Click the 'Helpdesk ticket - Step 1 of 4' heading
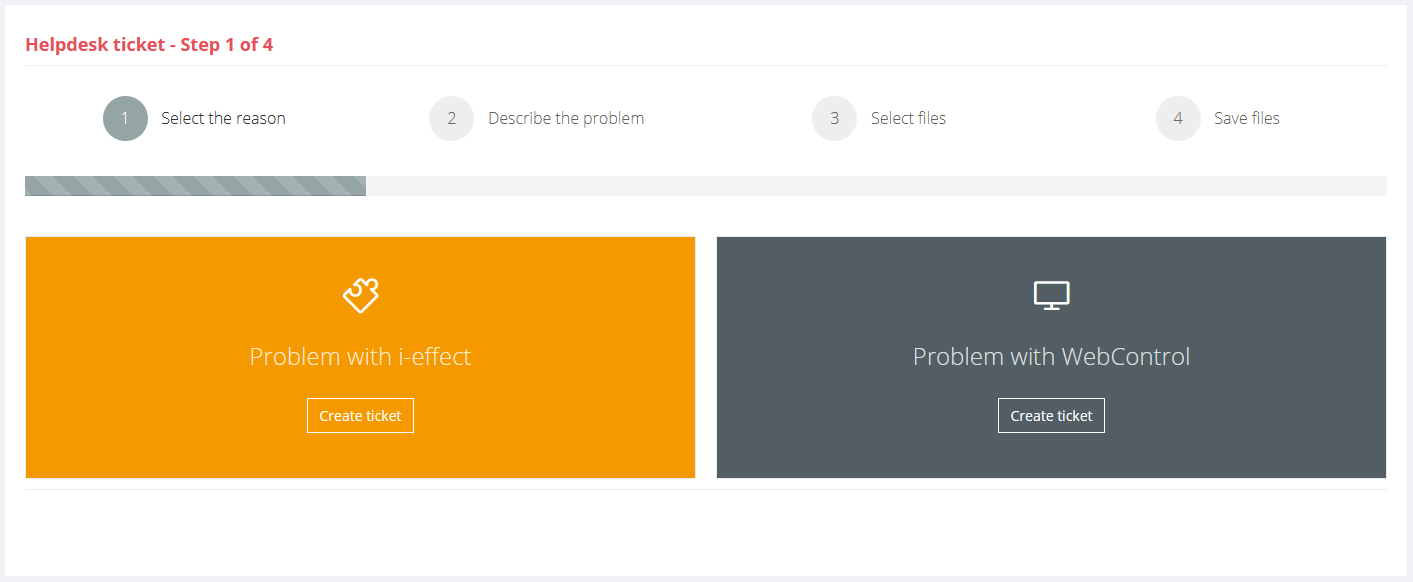1413x582 pixels. (x=149, y=45)
